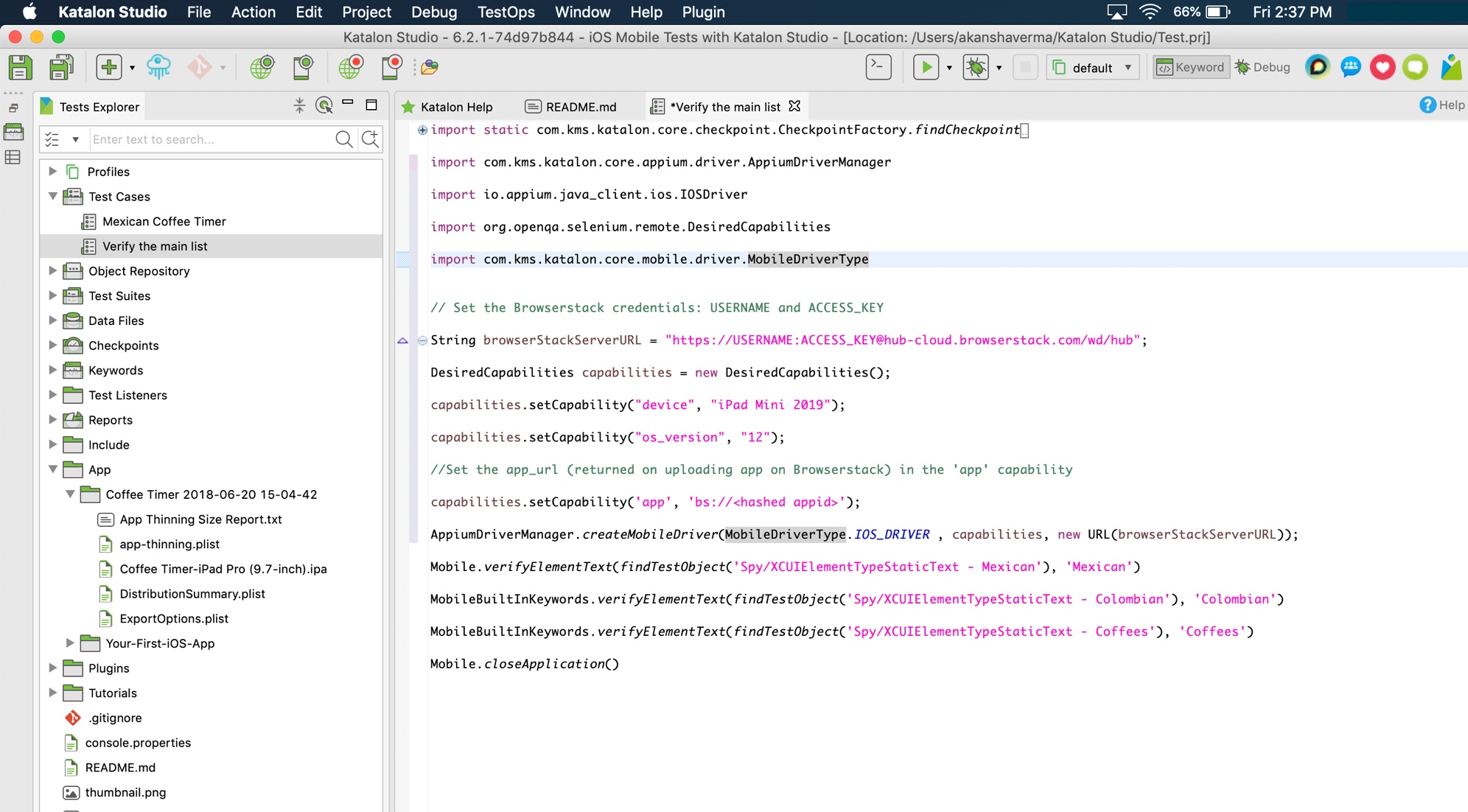This screenshot has width=1468, height=812.
Task: Collapse the Test Cases tree node
Action: (x=52, y=196)
